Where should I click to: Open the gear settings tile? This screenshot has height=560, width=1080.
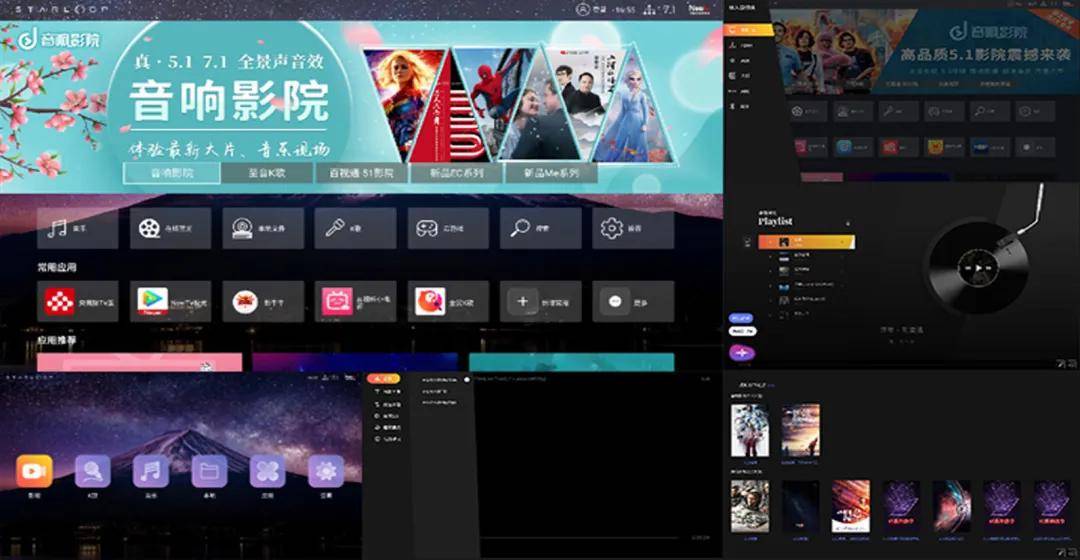click(x=633, y=228)
